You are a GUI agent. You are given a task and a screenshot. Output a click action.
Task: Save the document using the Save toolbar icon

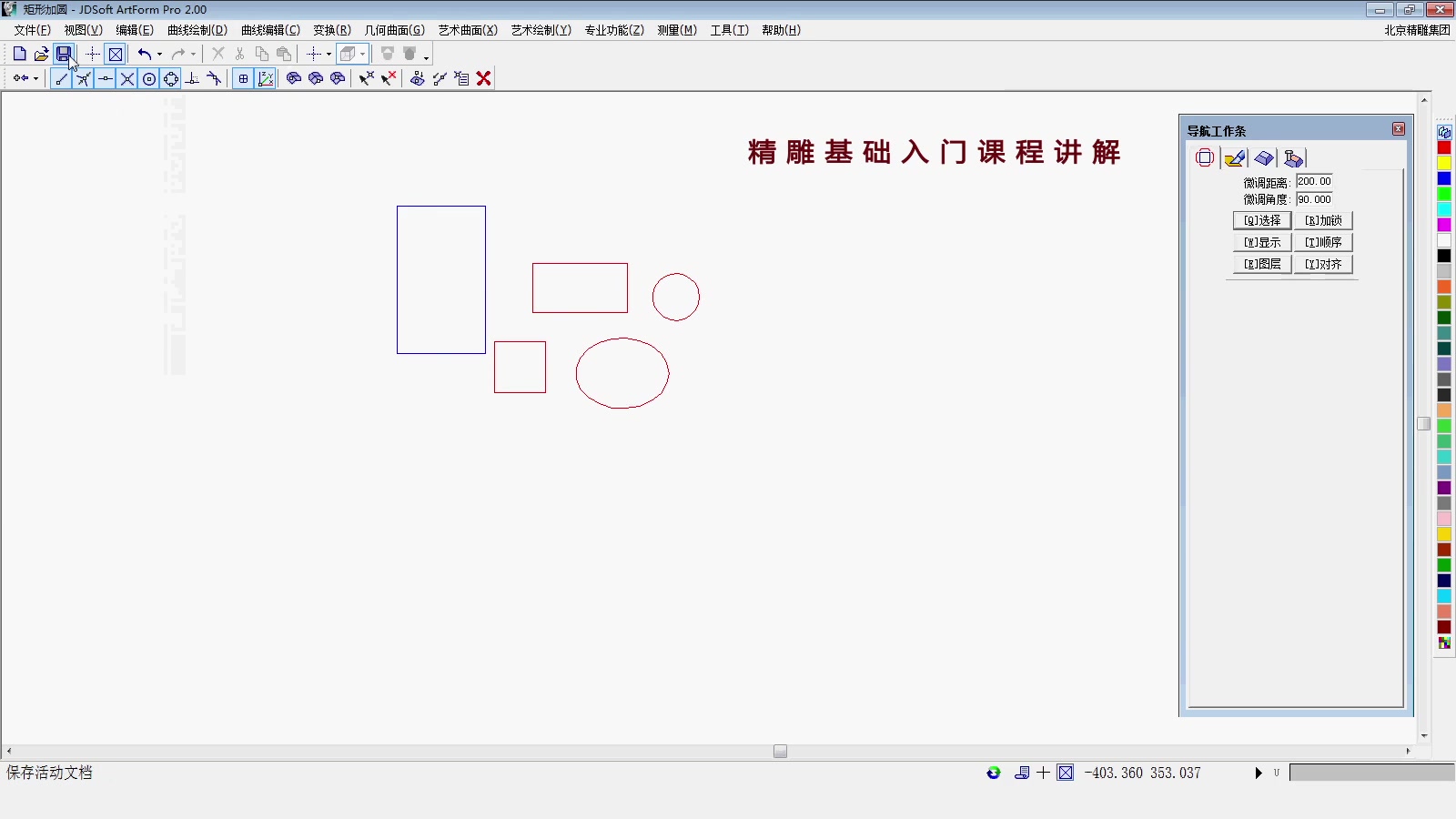pos(63,54)
